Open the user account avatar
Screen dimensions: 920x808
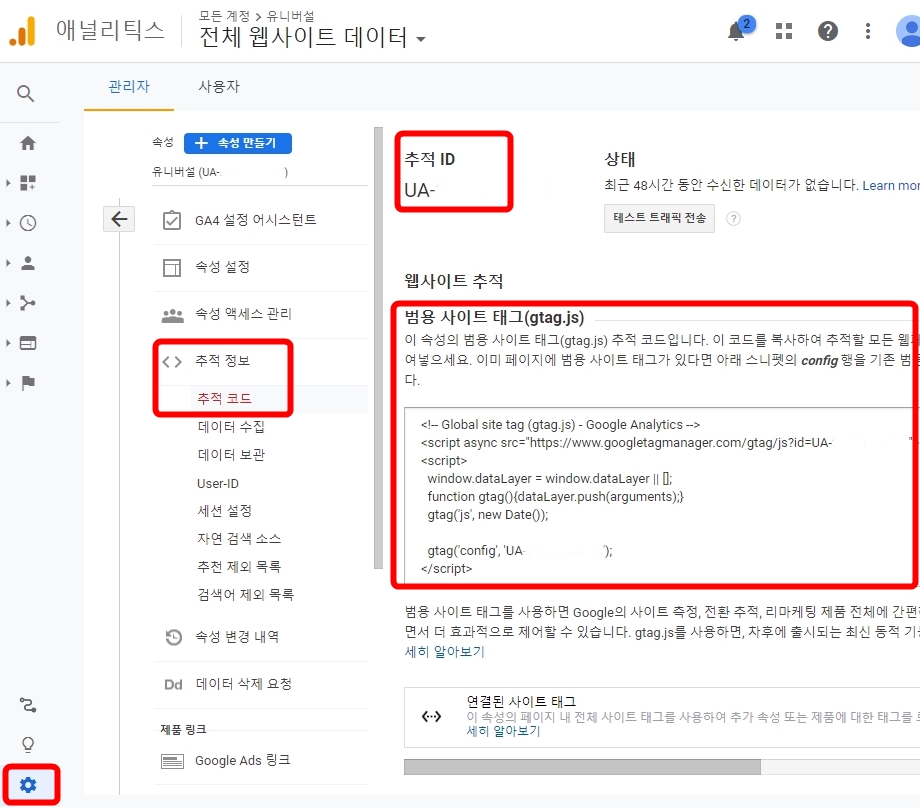coord(909,31)
